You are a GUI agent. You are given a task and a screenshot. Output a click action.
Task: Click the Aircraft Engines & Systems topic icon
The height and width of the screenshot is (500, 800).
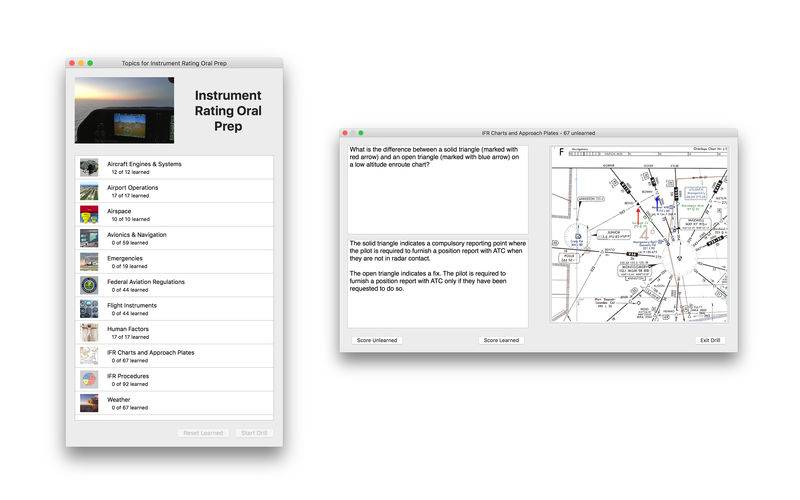tap(89, 168)
